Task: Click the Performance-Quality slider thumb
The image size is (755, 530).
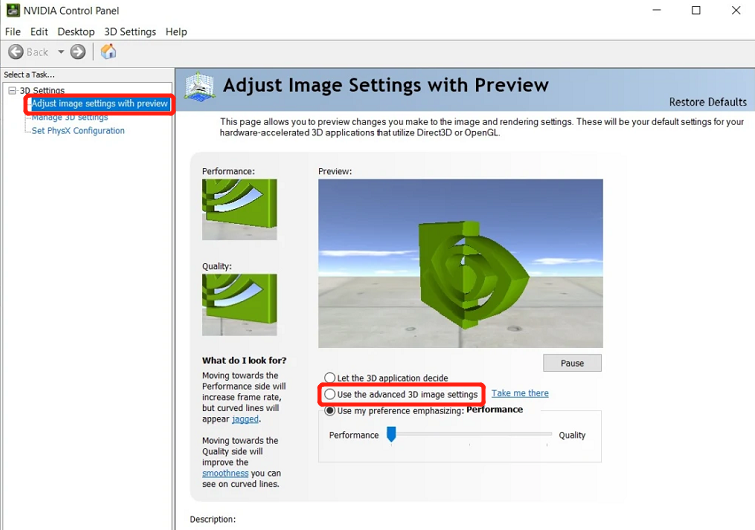Action: tap(391, 434)
